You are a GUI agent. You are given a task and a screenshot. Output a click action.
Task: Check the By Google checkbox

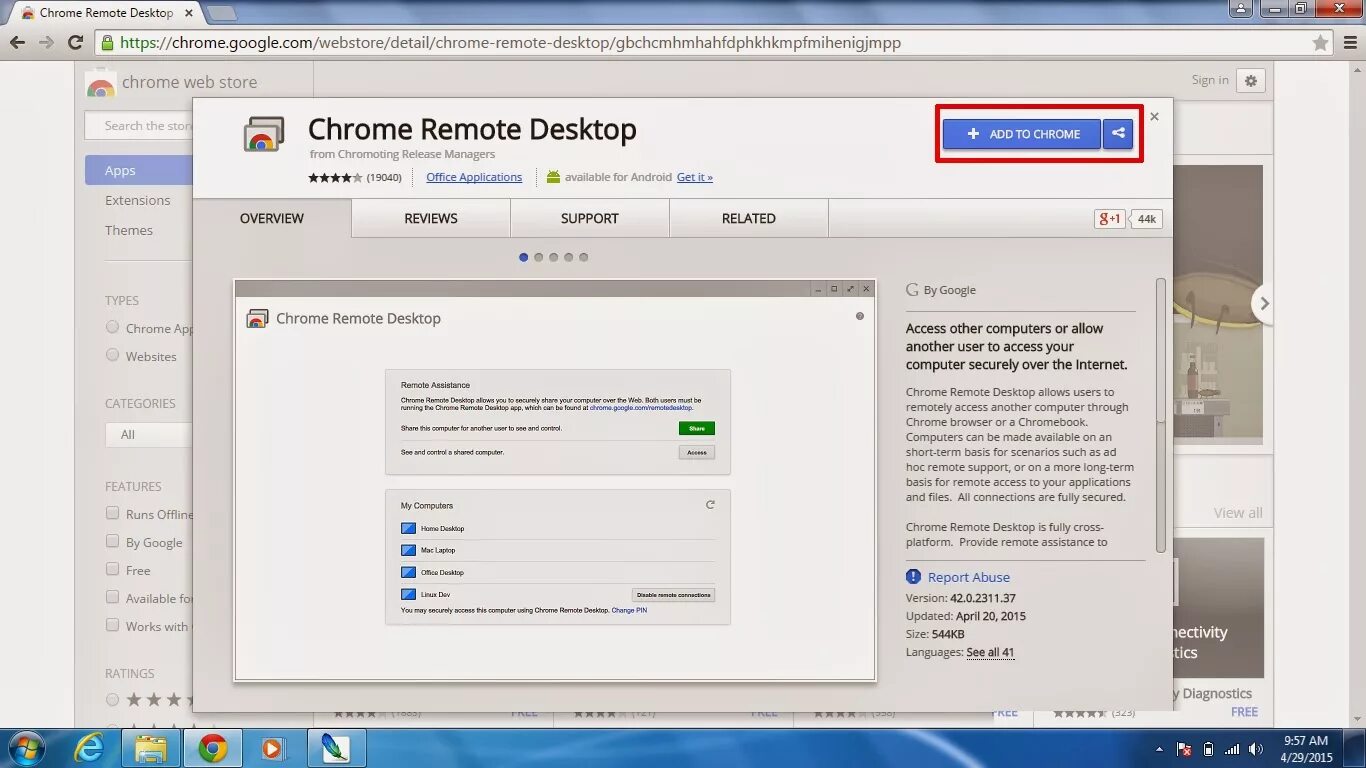[112, 541]
